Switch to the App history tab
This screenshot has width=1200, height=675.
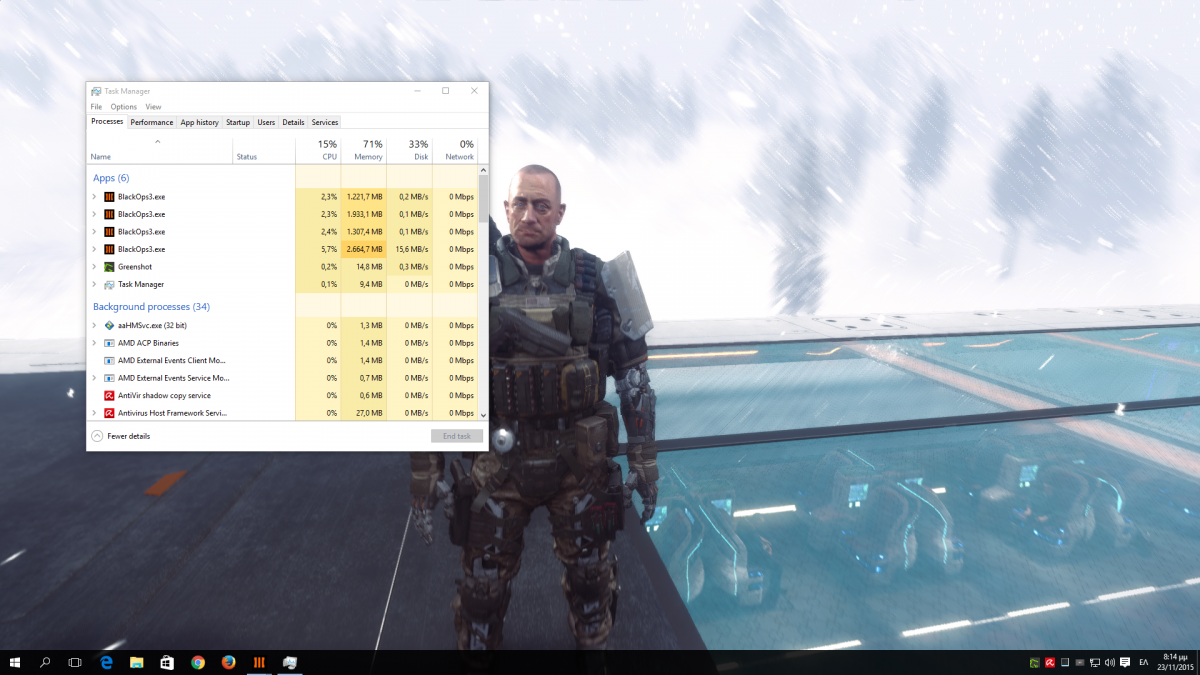[200, 122]
